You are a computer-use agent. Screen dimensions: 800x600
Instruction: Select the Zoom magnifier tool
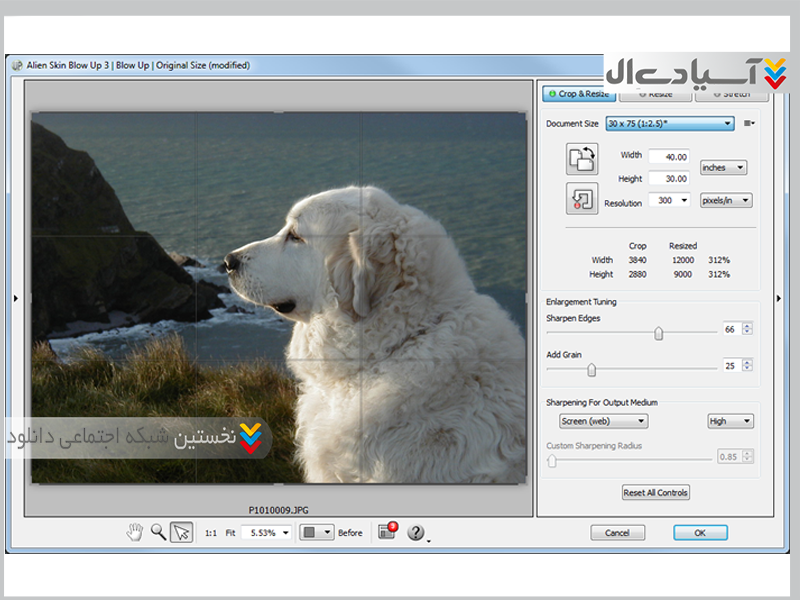tap(158, 532)
